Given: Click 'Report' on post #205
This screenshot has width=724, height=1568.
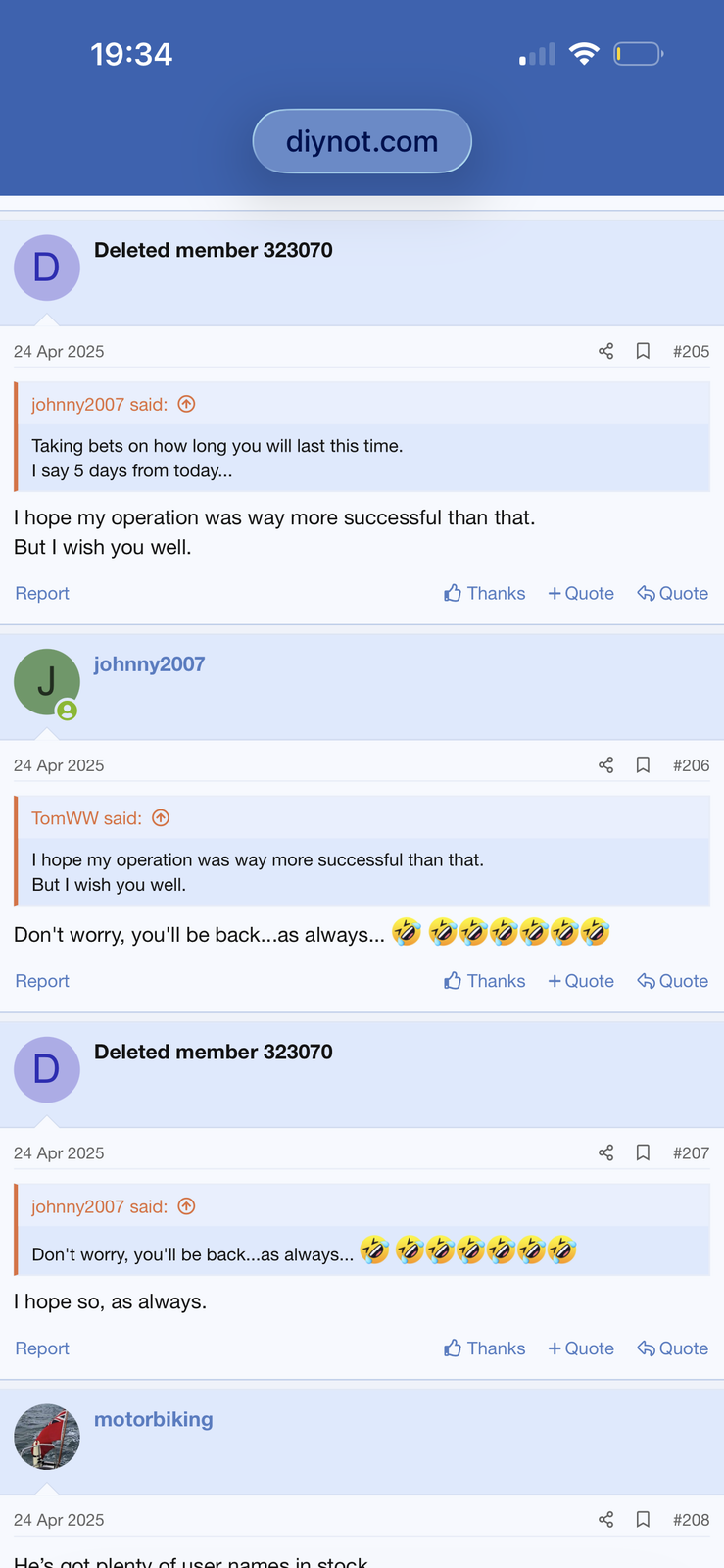Looking at the screenshot, I should pyautogui.click(x=41, y=593).
